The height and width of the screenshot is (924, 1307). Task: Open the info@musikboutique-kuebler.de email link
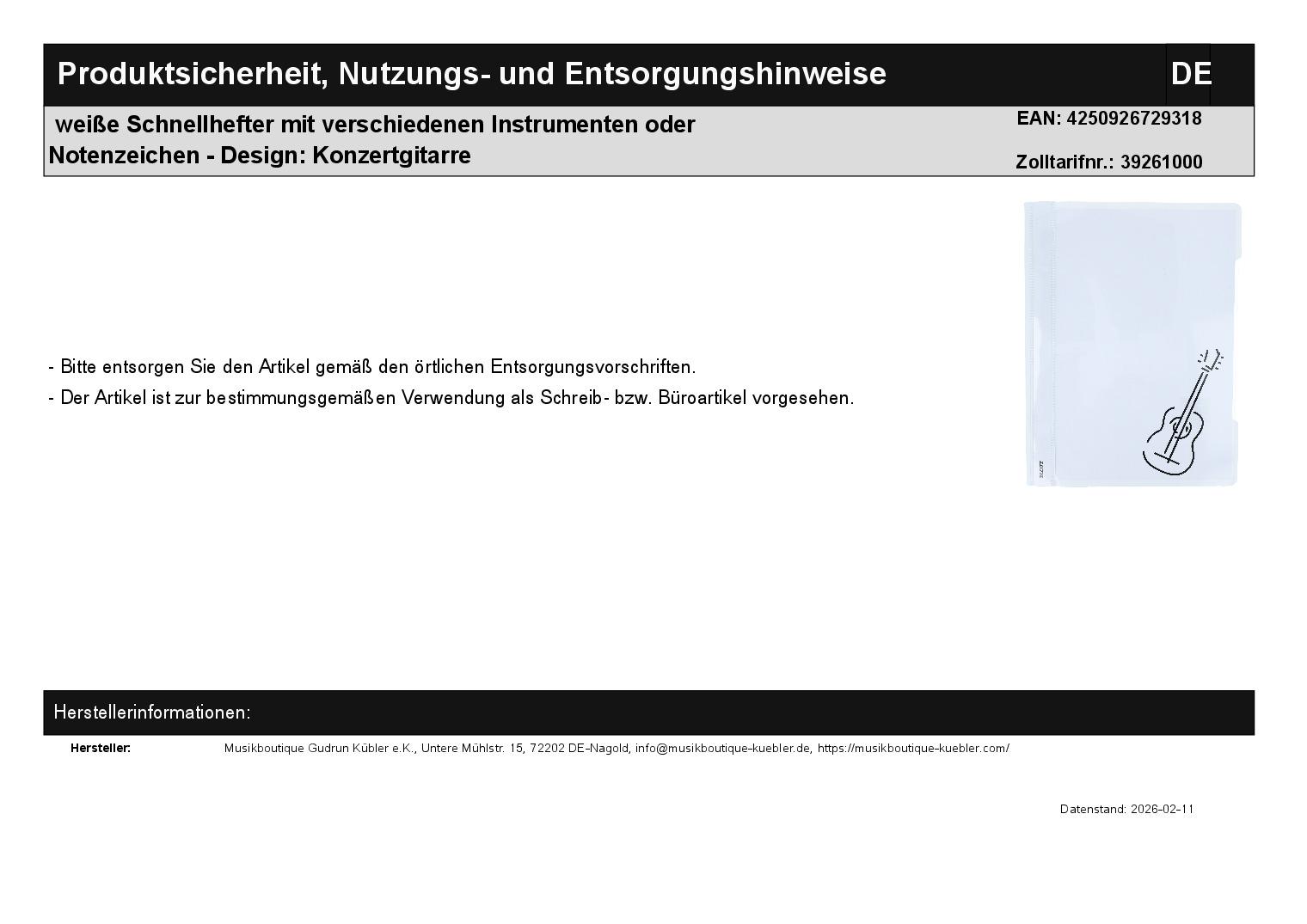coord(723,749)
